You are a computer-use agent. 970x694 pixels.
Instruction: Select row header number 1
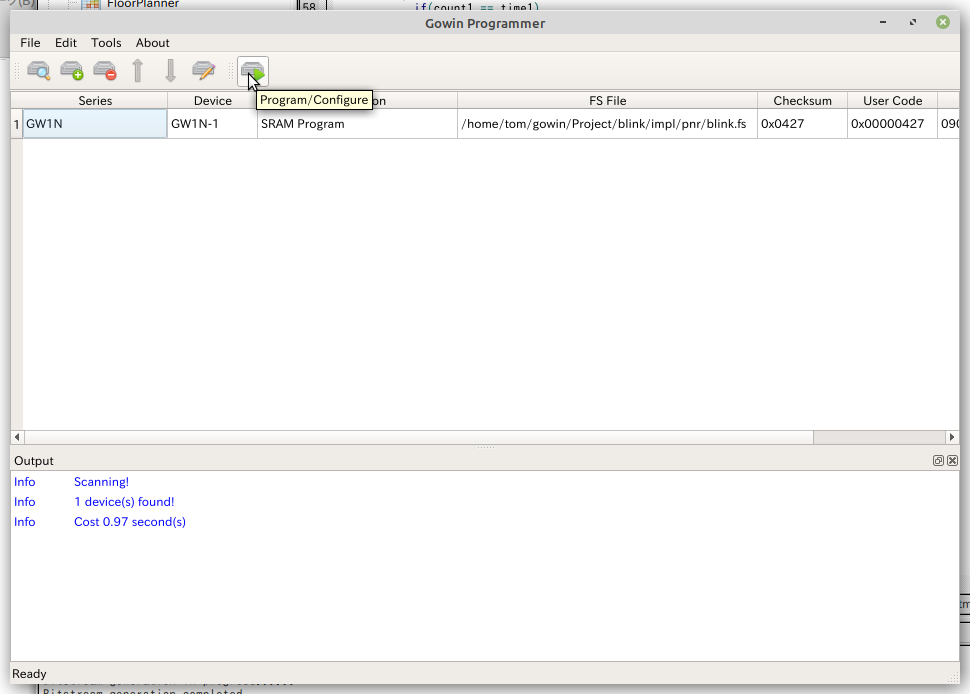pos(17,124)
